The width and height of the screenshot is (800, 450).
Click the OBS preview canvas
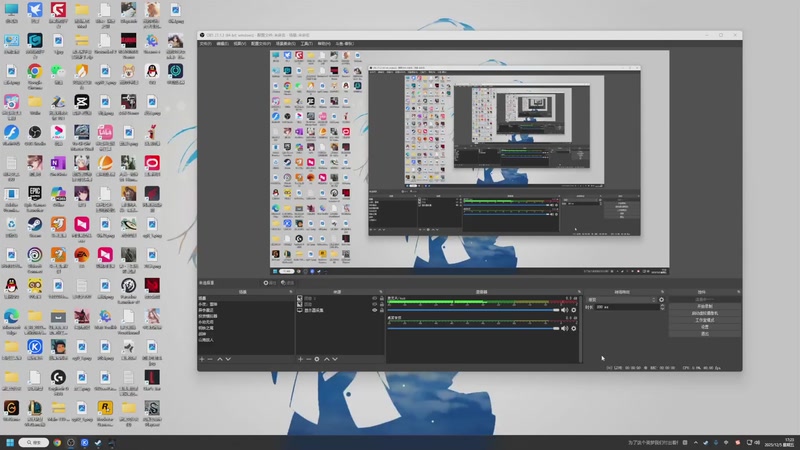(x=469, y=163)
